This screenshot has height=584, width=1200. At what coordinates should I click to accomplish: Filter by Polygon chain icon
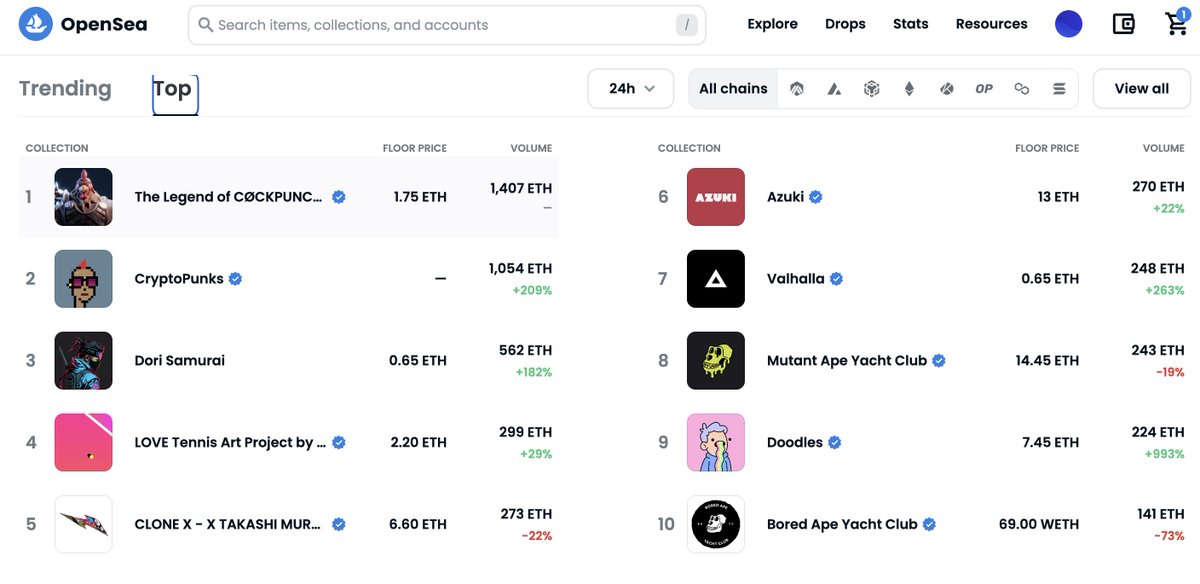click(1022, 89)
